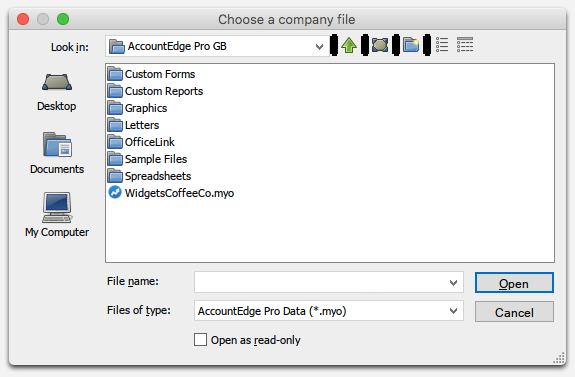Select 'Sample Files' text row

tap(156, 159)
